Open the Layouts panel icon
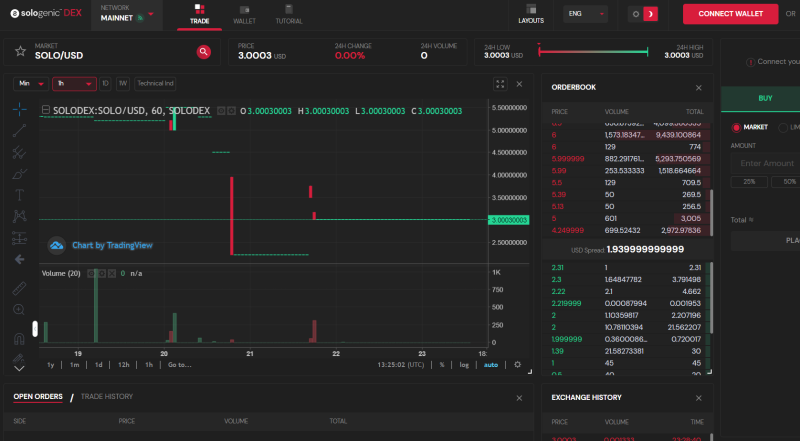This screenshot has height=441, width=800. click(x=531, y=14)
